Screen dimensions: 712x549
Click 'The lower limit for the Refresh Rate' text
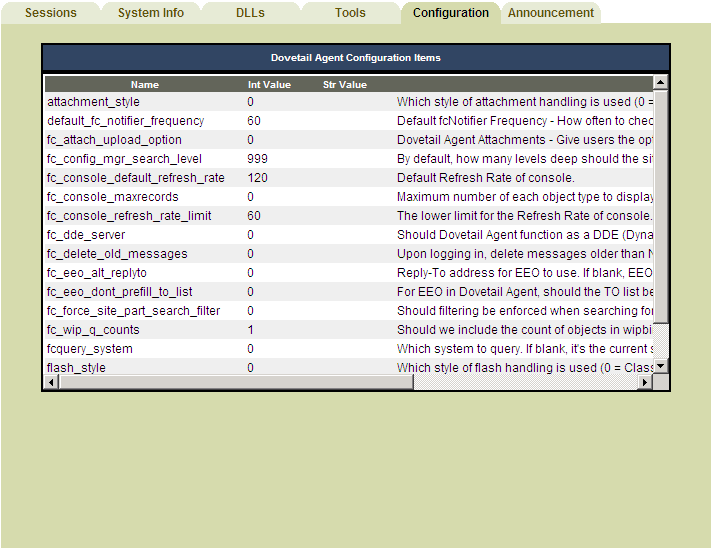tap(524, 216)
